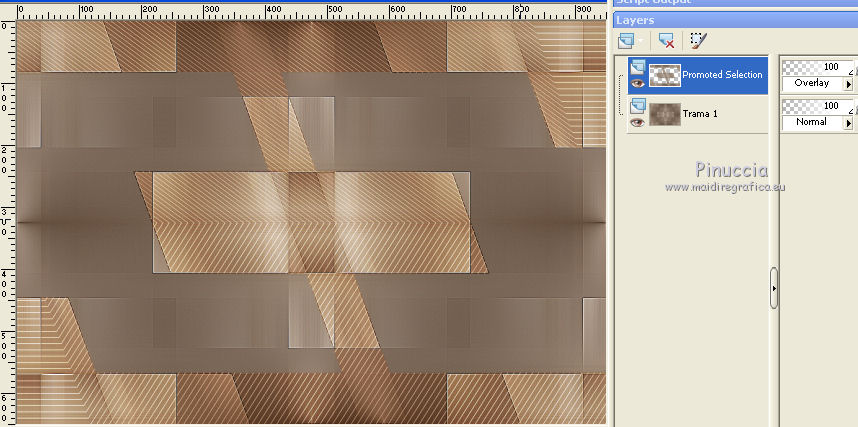
Task: Click the Layers palette splitter arrow
Action: click(x=774, y=288)
